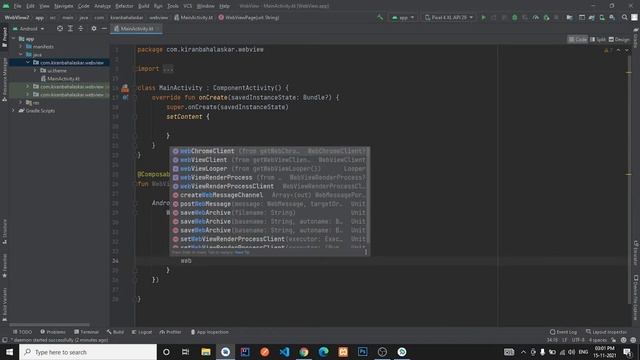The width and height of the screenshot is (640, 360).
Task: Open the TODO tool window
Action: coord(22,332)
